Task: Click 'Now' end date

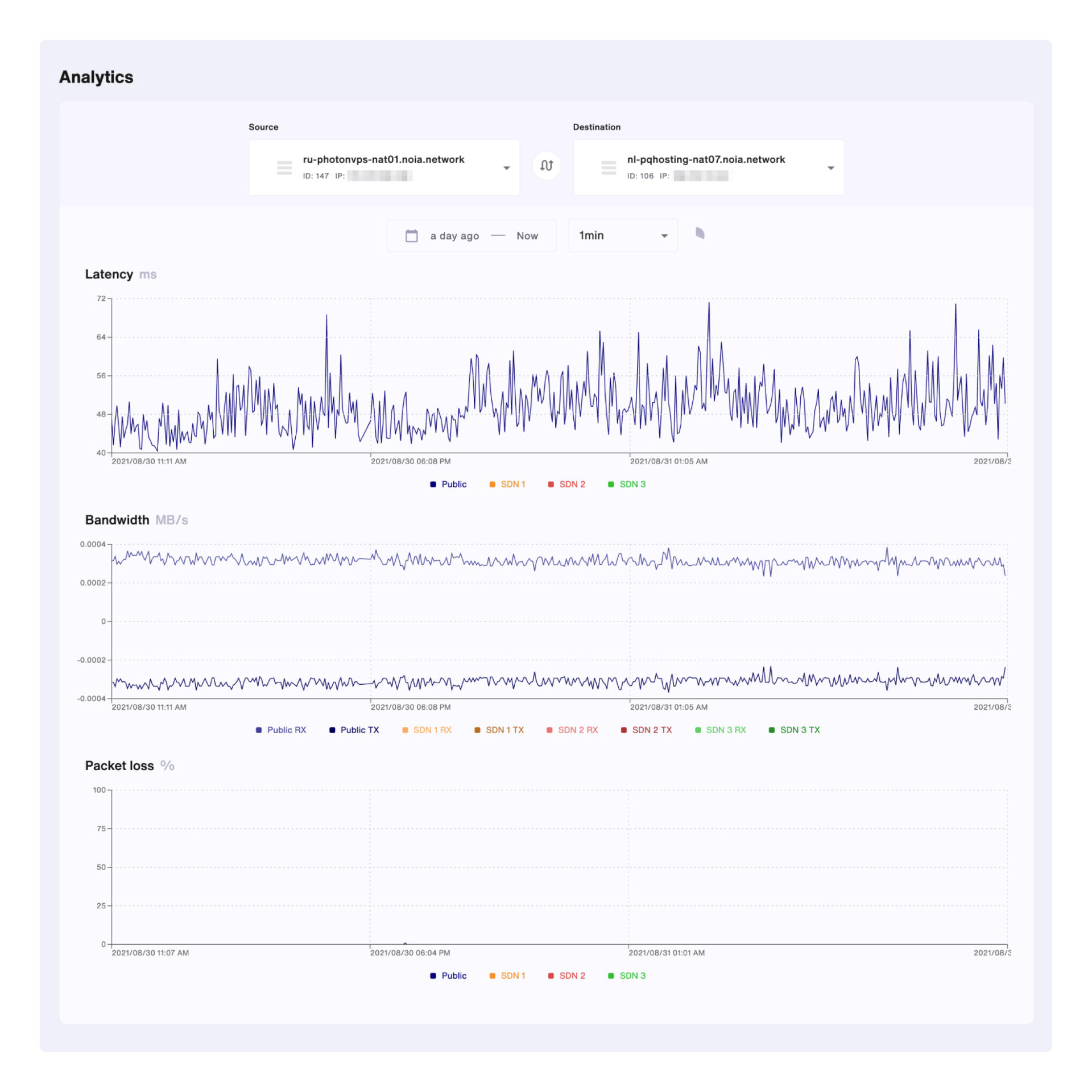Action: coord(527,235)
